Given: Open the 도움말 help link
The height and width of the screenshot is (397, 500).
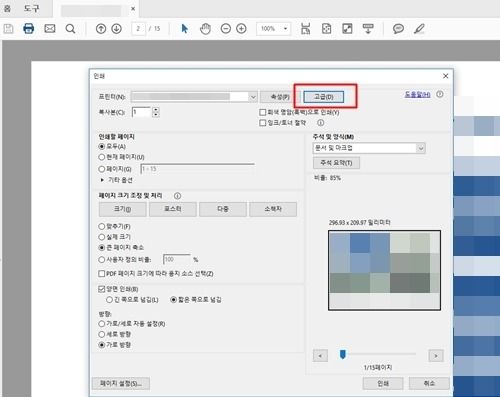Looking at the screenshot, I should (417, 94).
